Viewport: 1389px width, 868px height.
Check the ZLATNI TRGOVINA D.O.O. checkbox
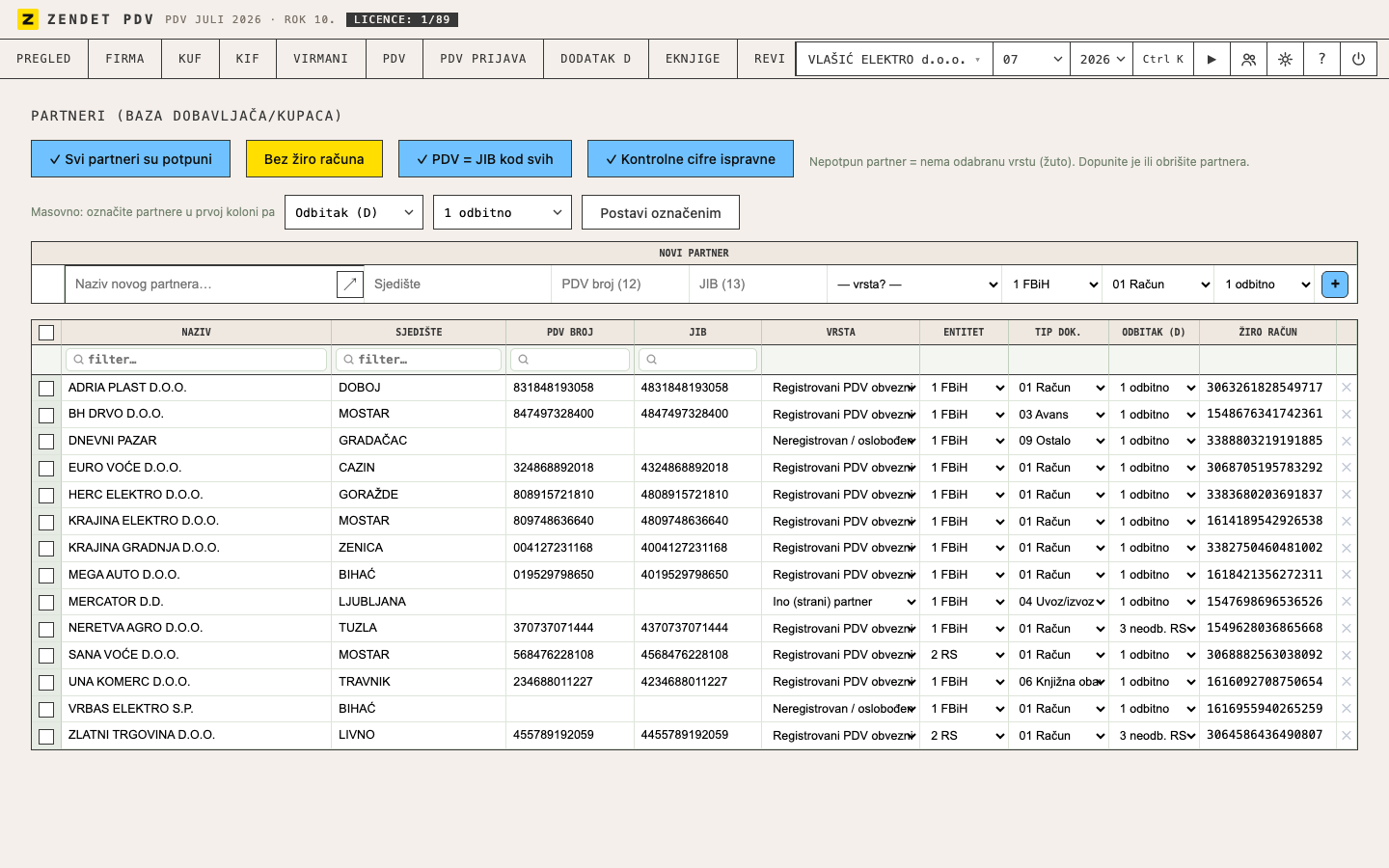click(46, 737)
